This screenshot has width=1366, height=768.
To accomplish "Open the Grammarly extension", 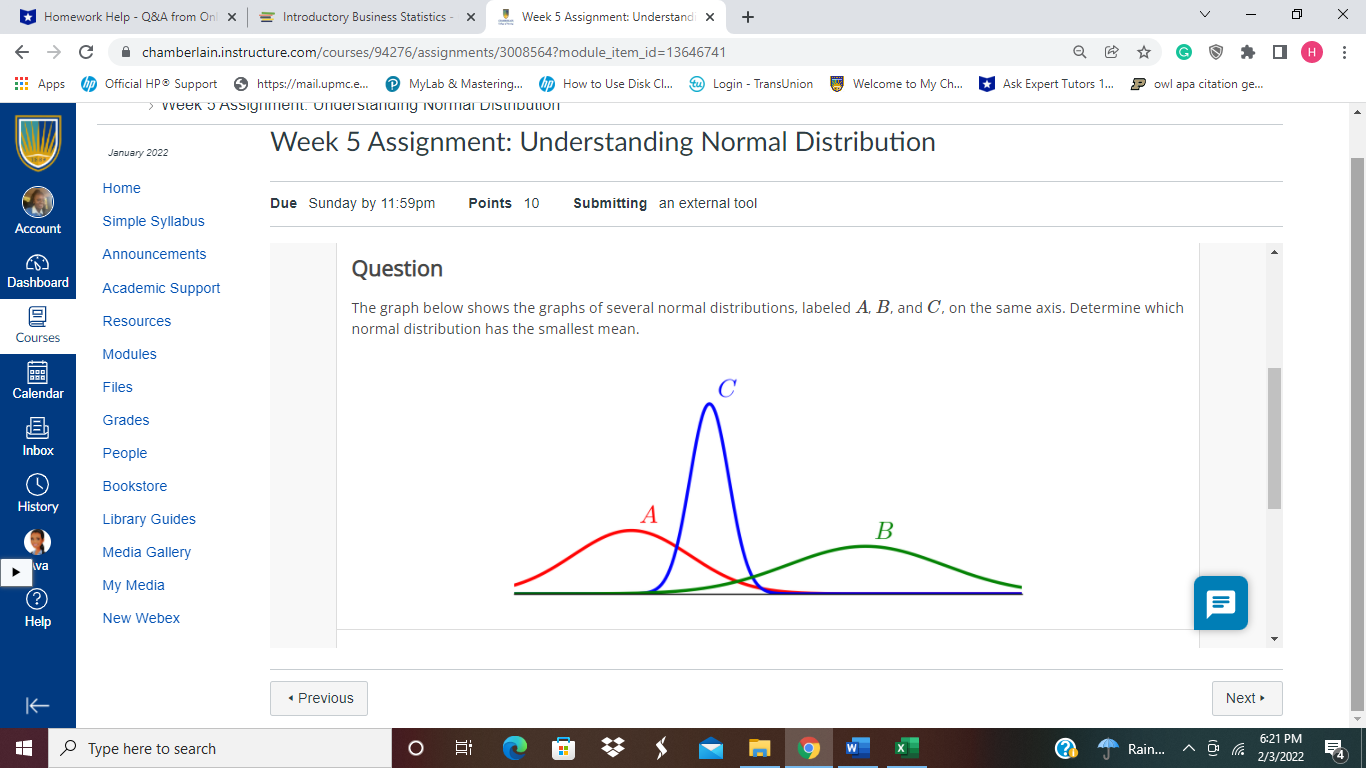I will pyautogui.click(x=1182, y=52).
